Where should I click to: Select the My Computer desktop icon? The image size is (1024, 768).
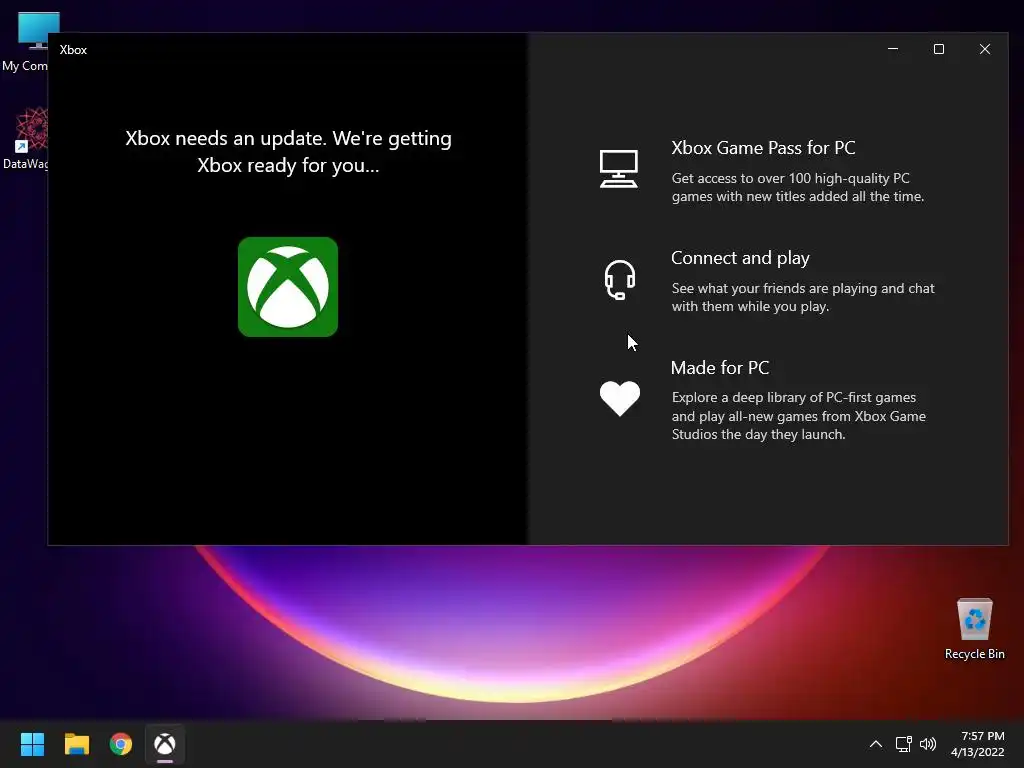[x=26, y=42]
